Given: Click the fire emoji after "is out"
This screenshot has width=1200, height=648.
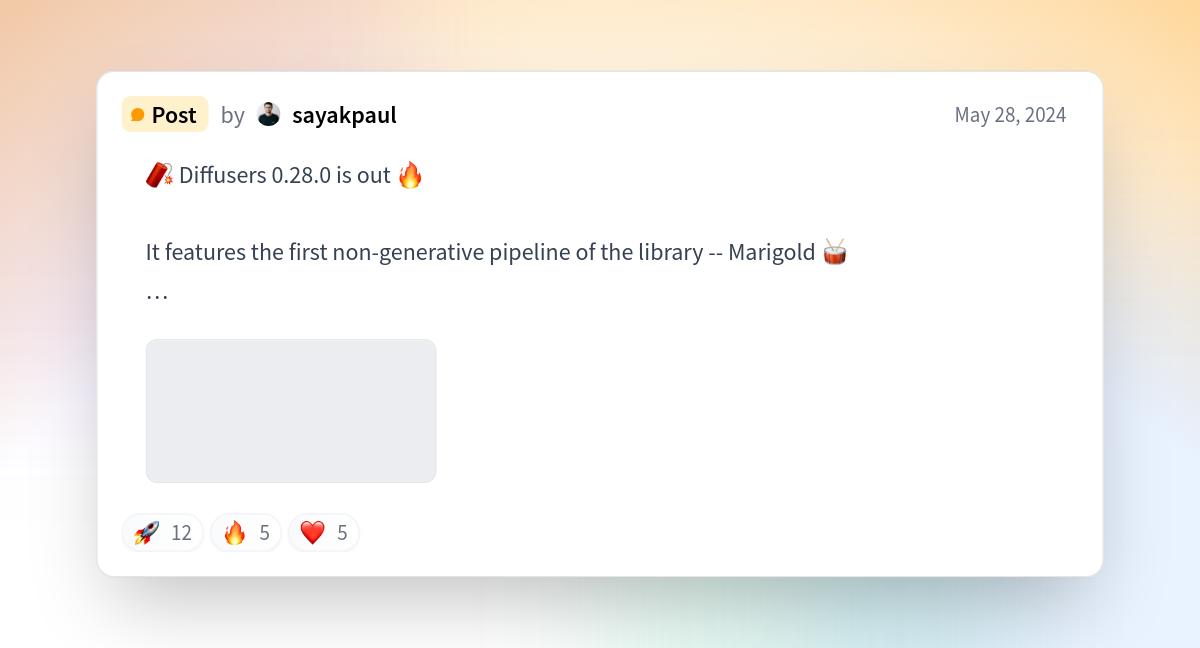Looking at the screenshot, I should click(410, 175).
